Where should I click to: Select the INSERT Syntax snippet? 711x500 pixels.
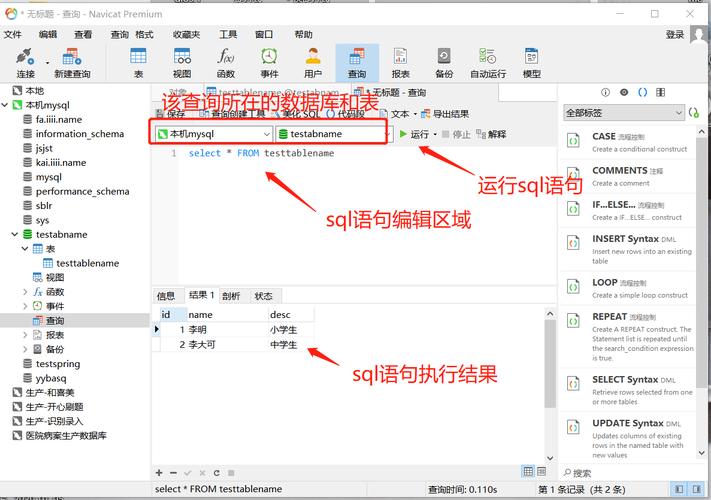[629, 249]
